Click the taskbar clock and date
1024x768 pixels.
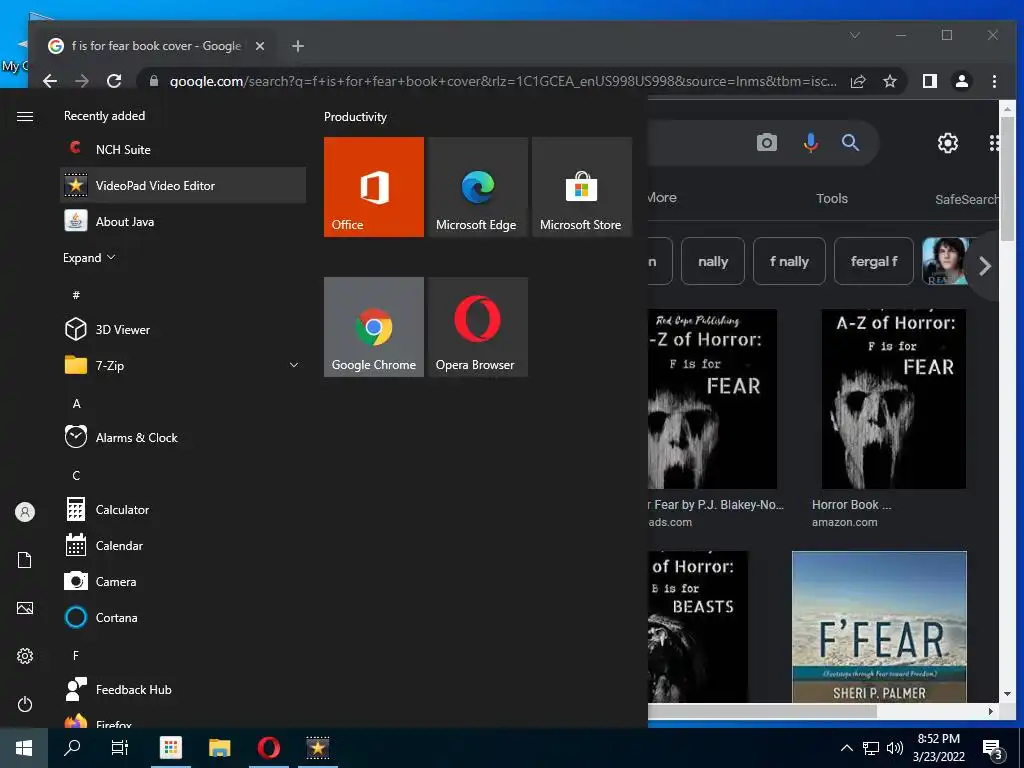coord(938,748)
